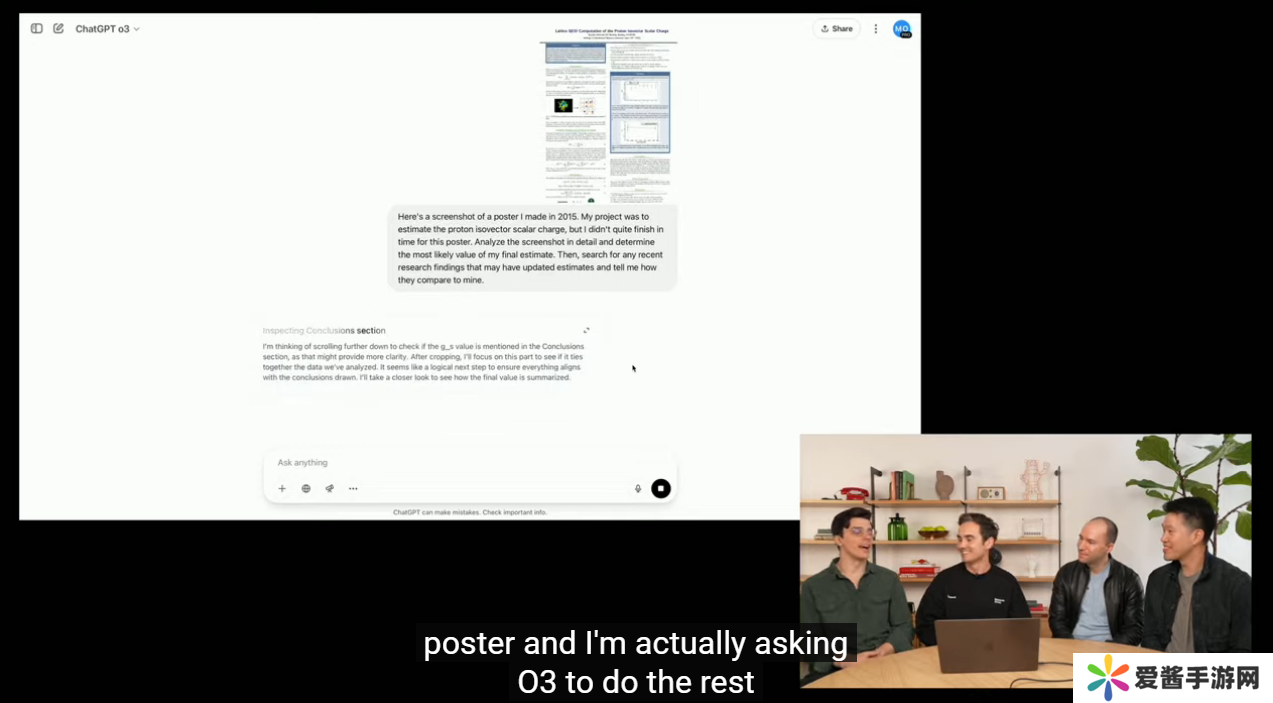Click the microphone dictation icon
Screen dimensions: 1273x703
[x=638, y=489]
